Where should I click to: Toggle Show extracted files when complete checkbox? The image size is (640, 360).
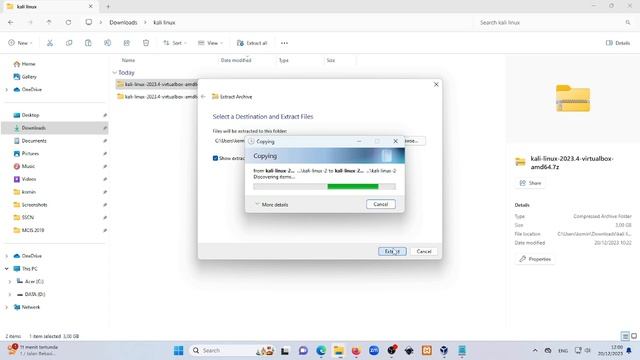pos(215,158)
